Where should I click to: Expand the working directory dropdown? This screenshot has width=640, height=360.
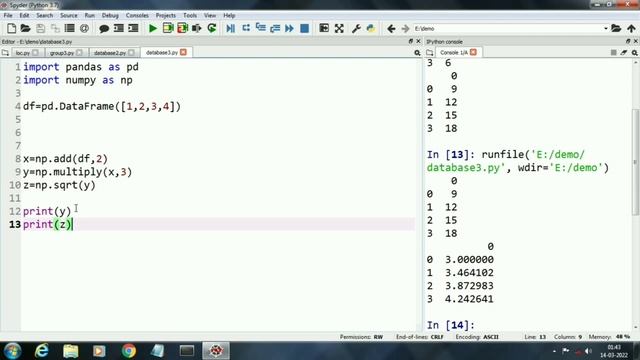click(606, 29)
